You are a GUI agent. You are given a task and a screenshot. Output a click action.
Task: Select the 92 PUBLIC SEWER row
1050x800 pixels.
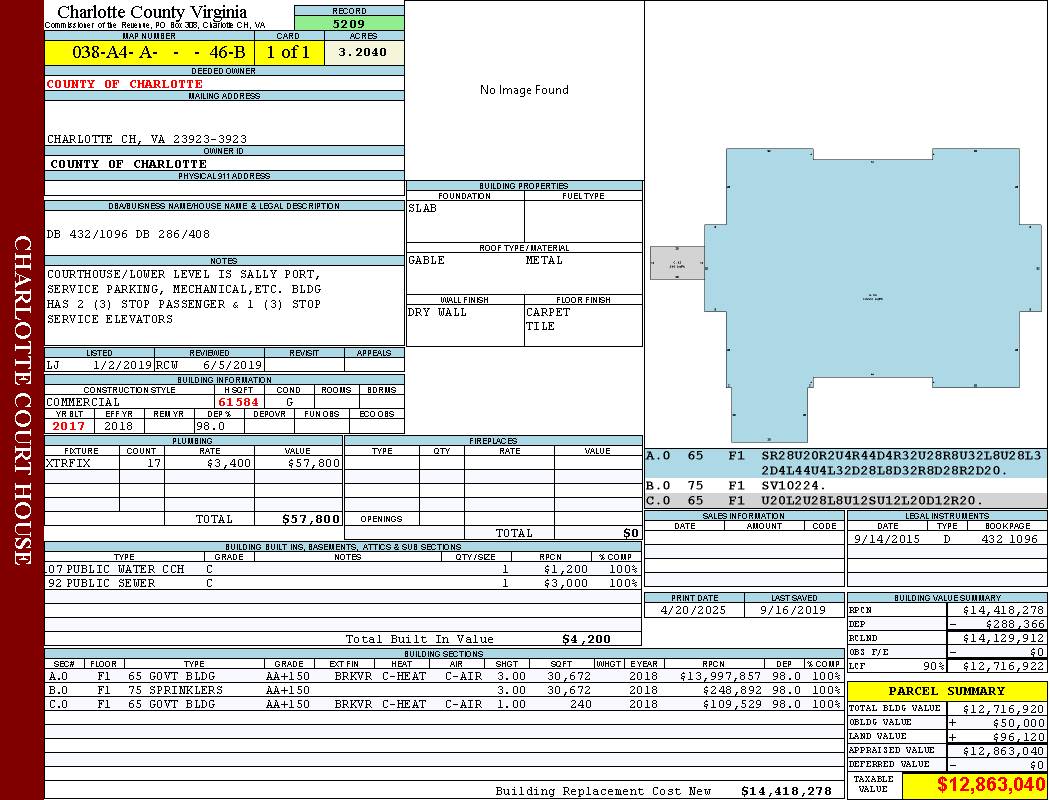click(340, 583)
